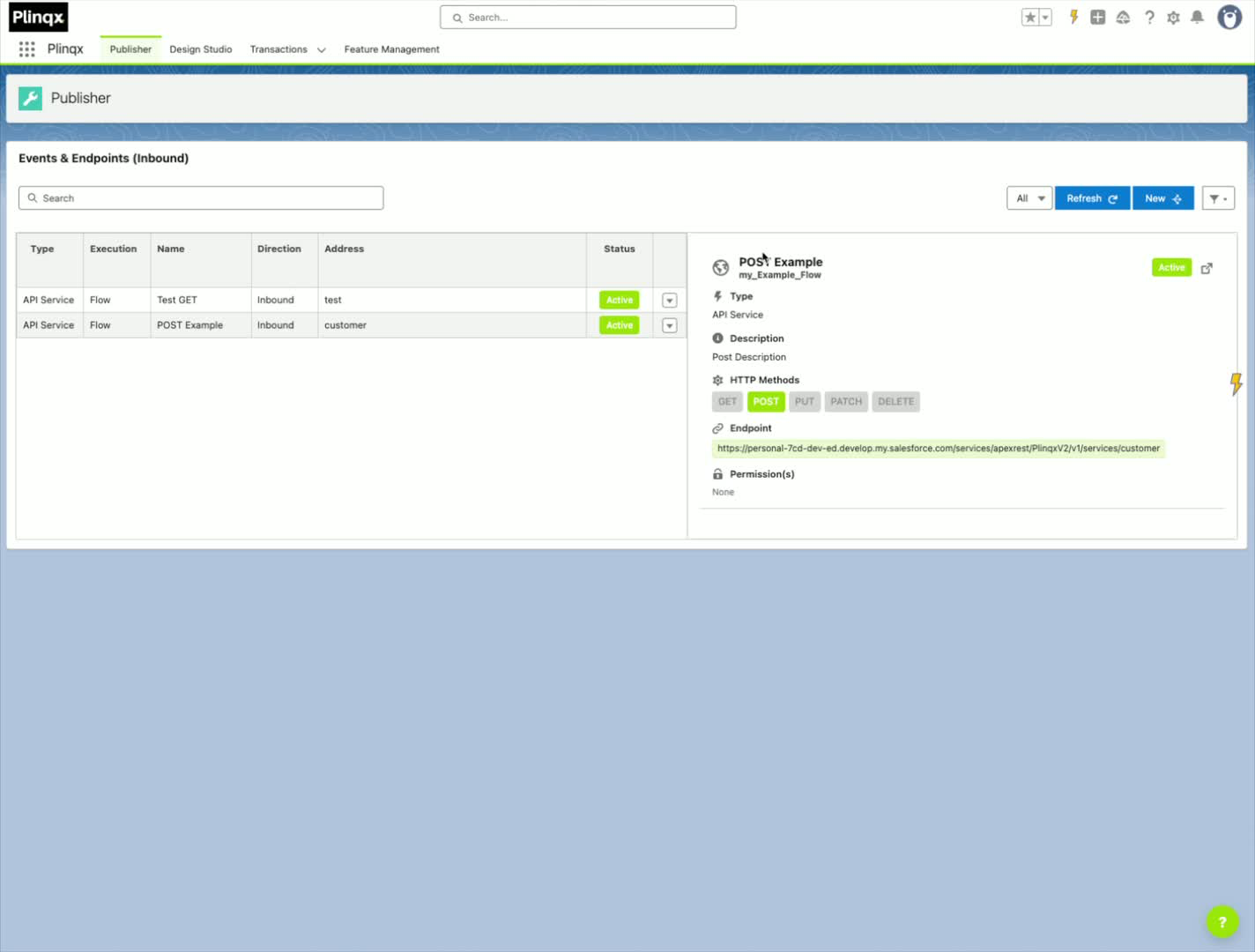This screenshot has height=952, width=1255.
Task: Open the user profile avatar
Action: tap(1229, 17)
